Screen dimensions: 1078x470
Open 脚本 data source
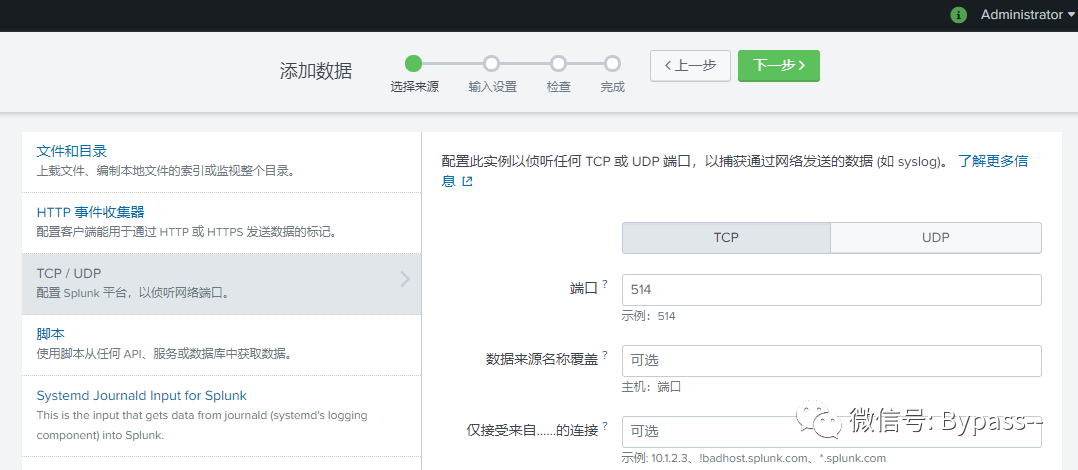click(50, 335)
